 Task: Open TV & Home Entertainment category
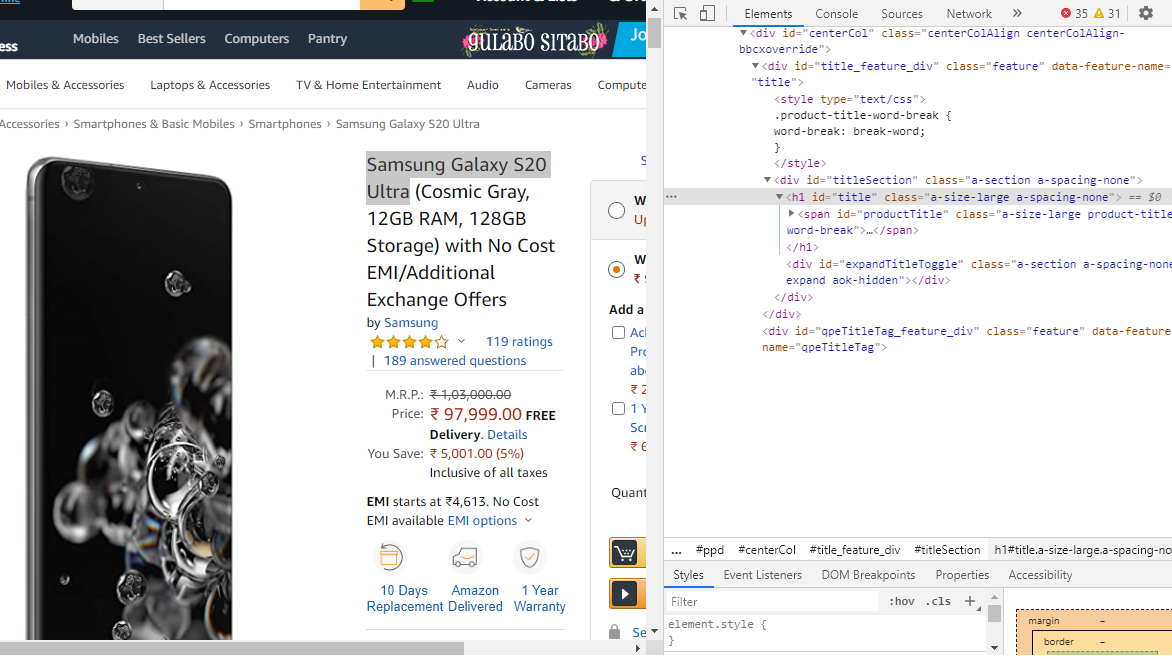(x=368, y=85)
